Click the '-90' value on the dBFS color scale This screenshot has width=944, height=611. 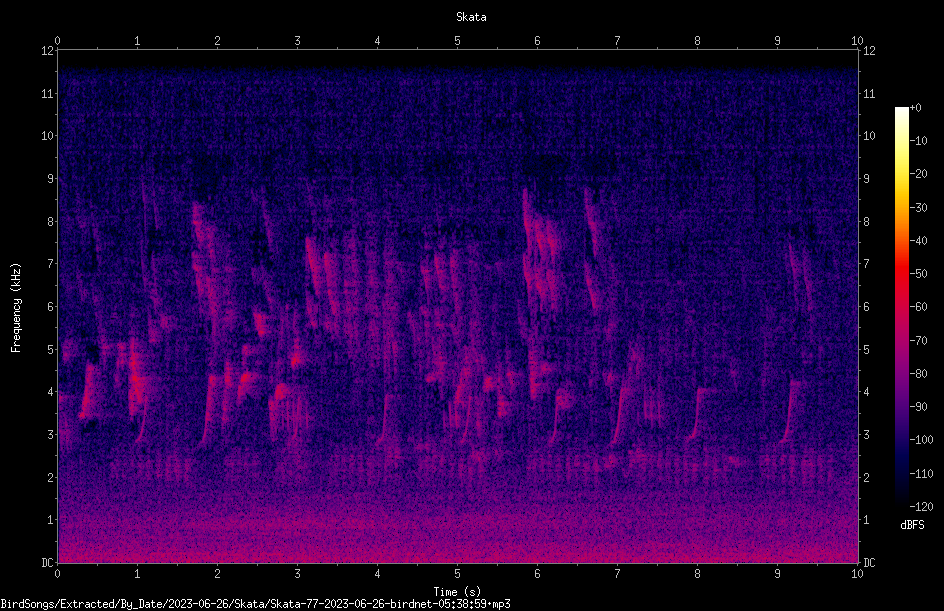click(x=918, y=407)
